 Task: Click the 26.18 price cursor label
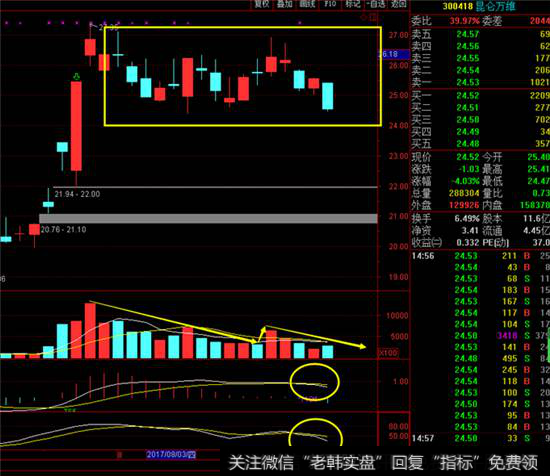(394, 54)
